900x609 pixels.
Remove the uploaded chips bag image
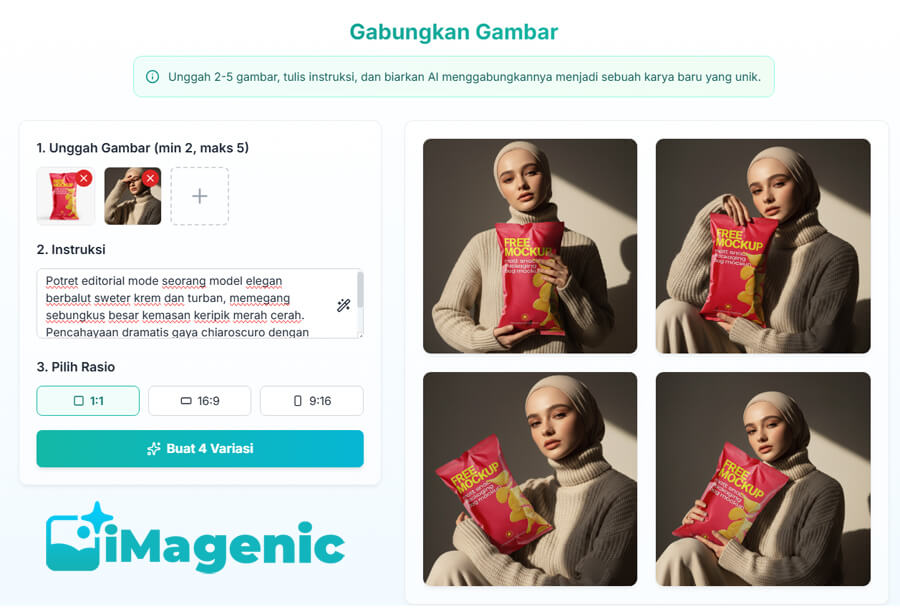tap(84, 178)
